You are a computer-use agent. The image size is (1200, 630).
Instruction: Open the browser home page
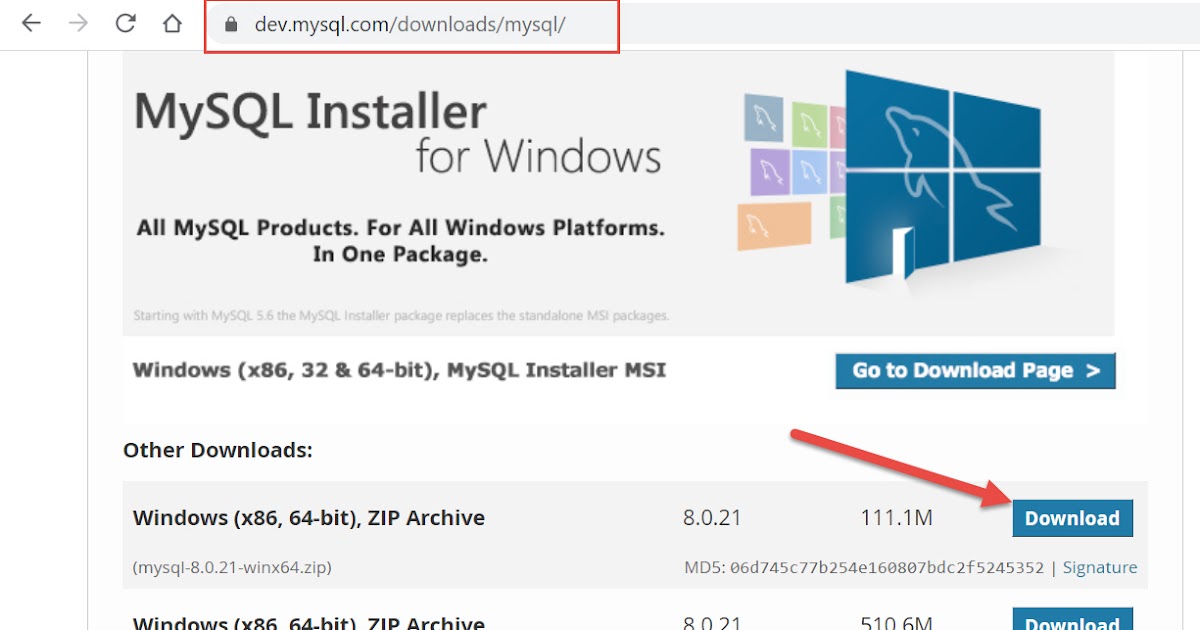pos(170,22)
